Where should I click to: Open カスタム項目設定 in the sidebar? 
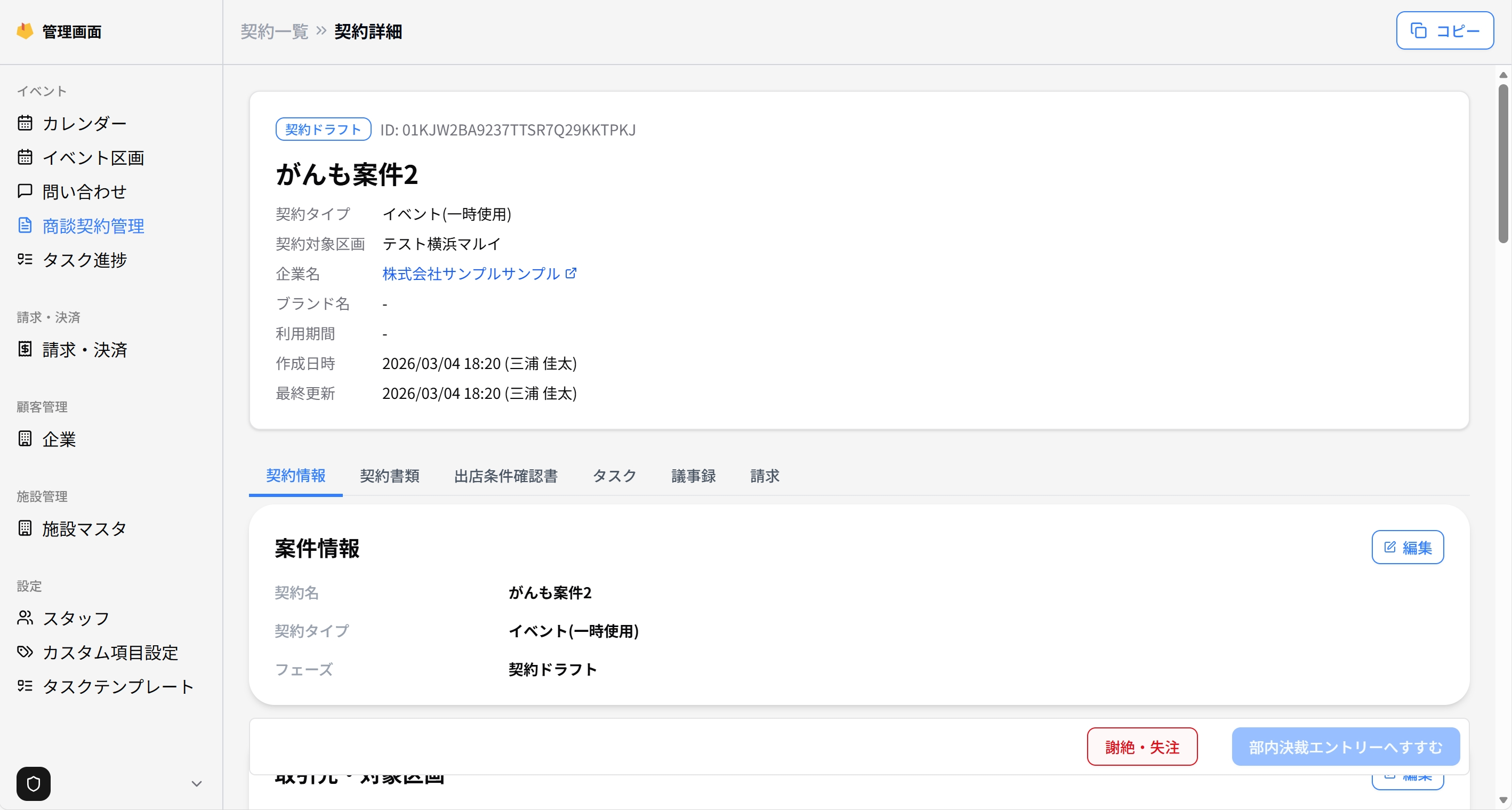[x=110, y=652]
